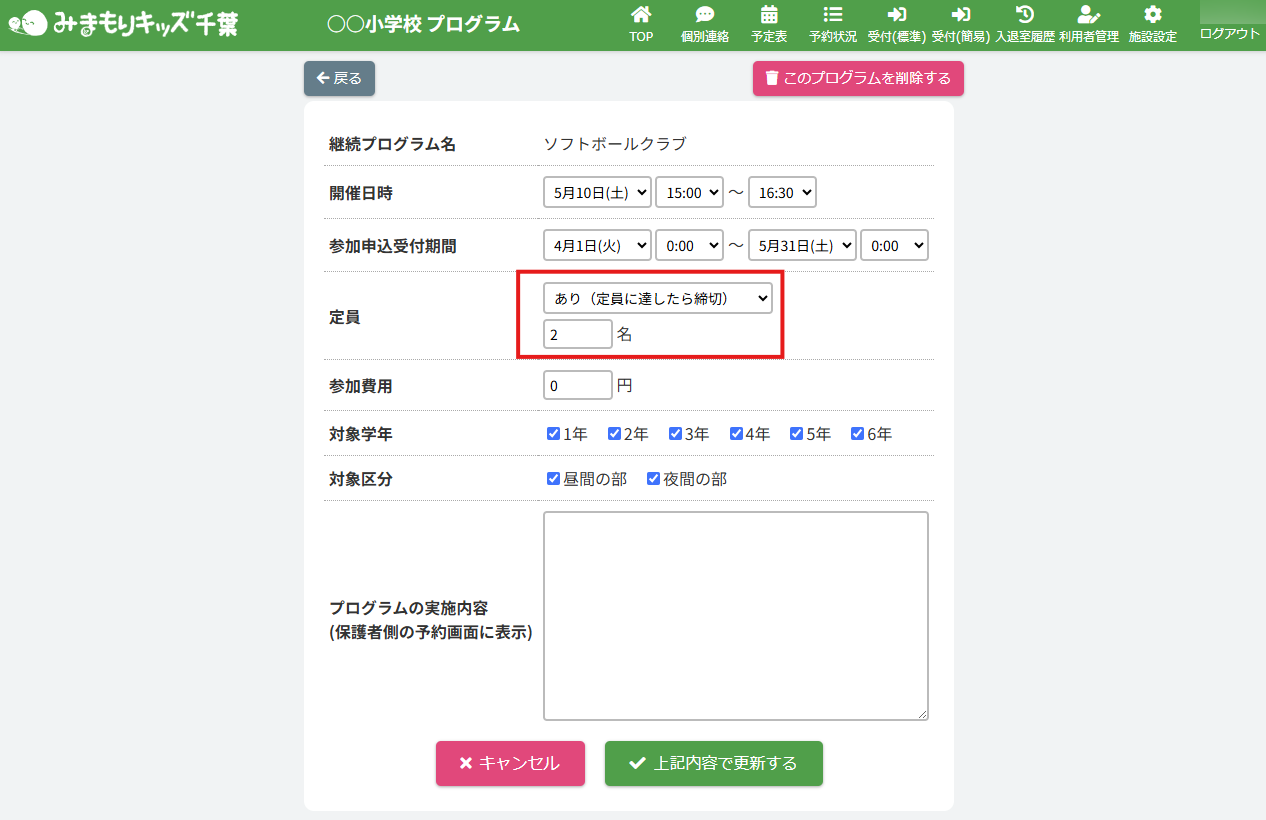
Task: Open 予約状況 list icon
Action: click(832, 15)
